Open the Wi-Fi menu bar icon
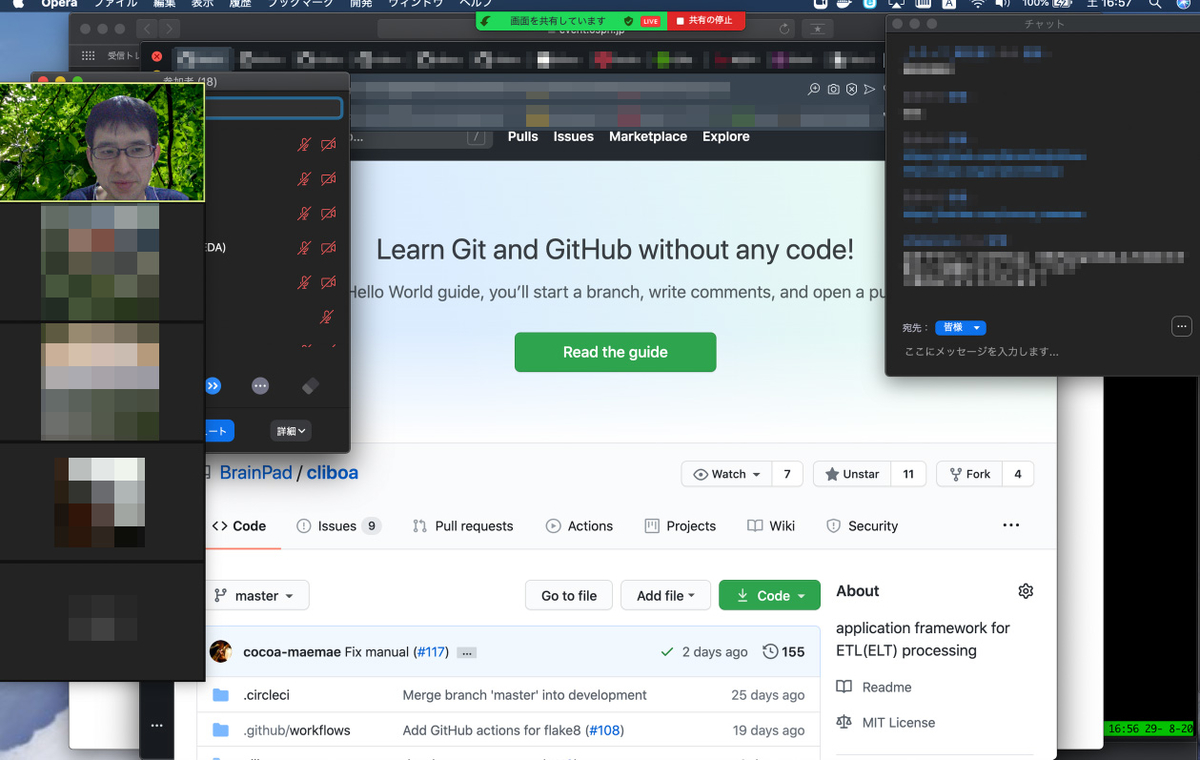This screenshot has width=1200, height=760. (977, 5)
